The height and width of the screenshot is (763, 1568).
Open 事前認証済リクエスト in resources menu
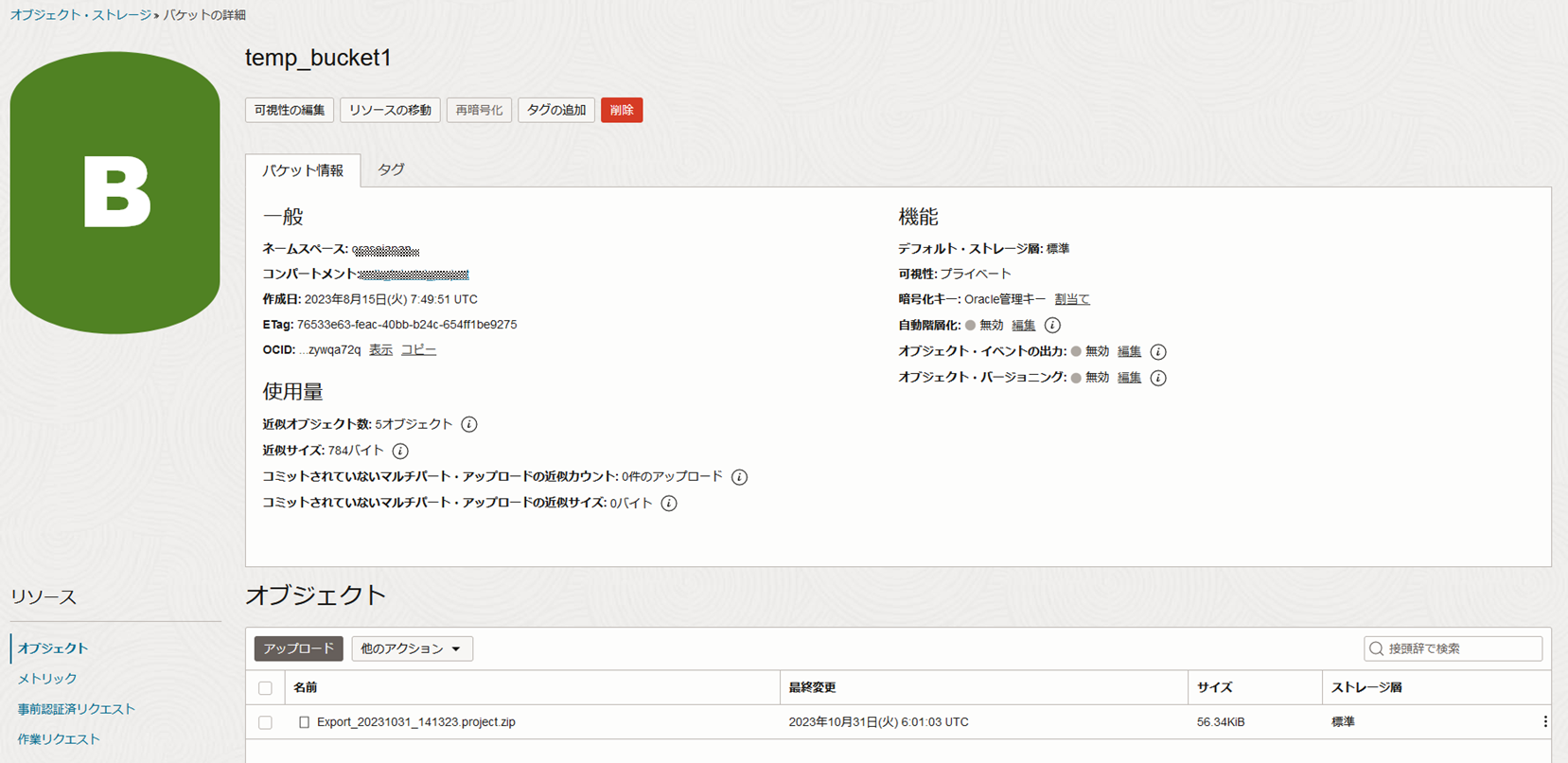77,709
